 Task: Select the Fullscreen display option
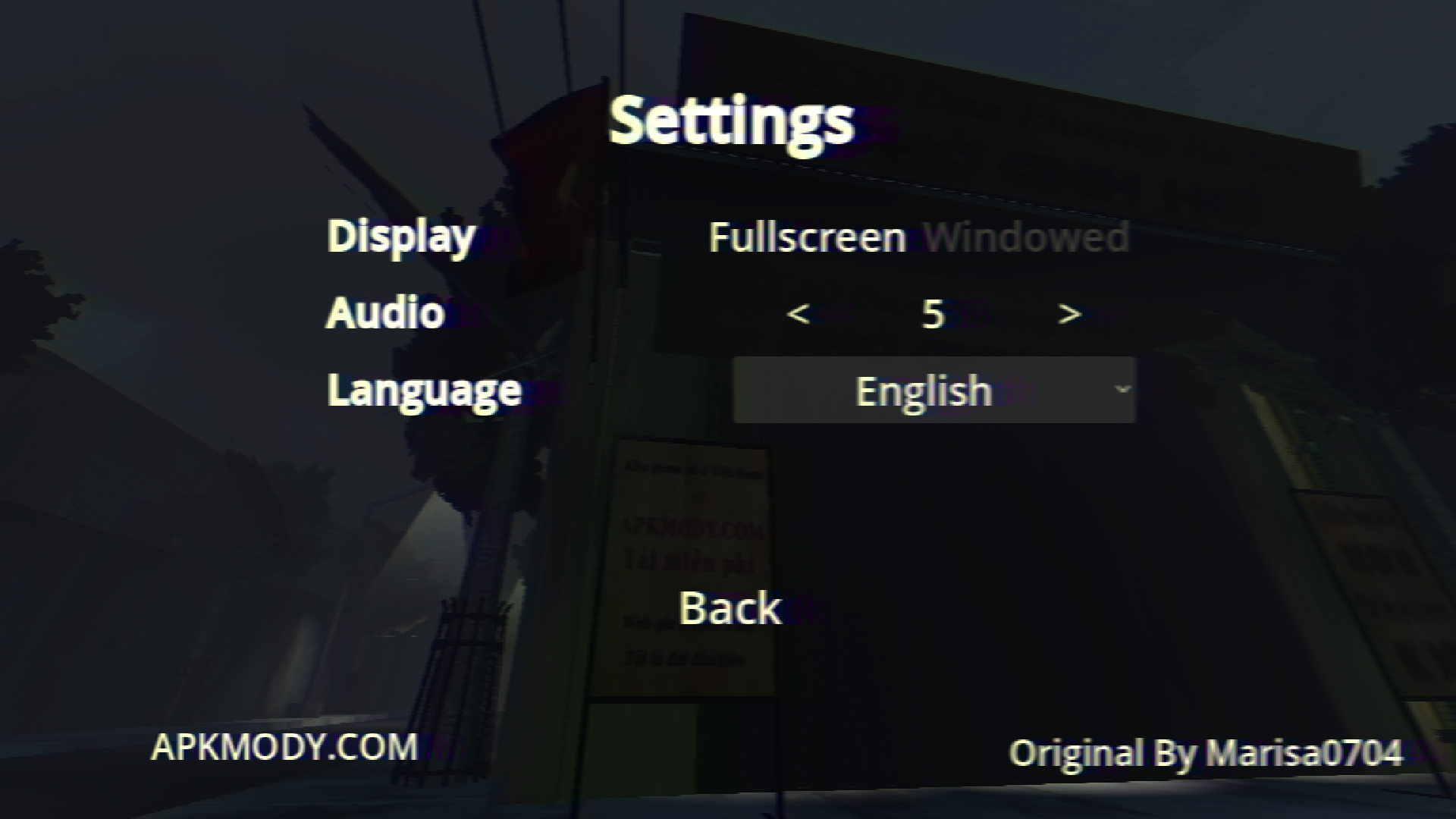click(807, 238)
